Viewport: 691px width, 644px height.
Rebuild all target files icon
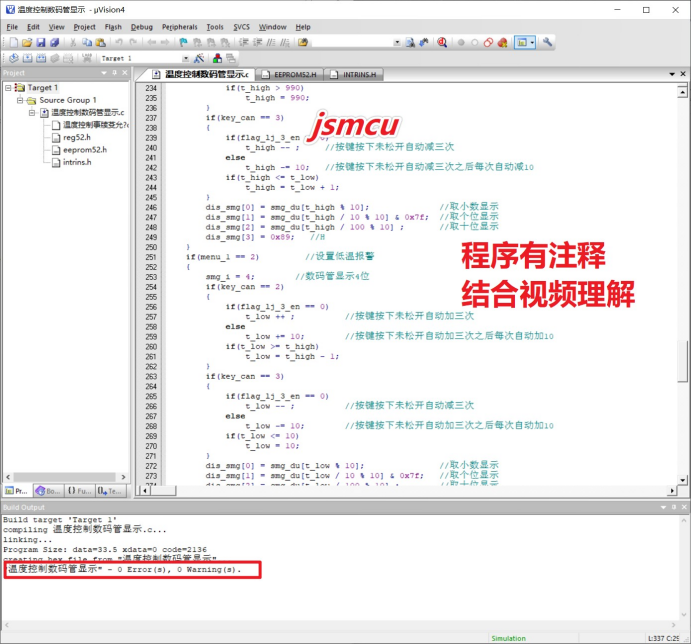point(41,58)
